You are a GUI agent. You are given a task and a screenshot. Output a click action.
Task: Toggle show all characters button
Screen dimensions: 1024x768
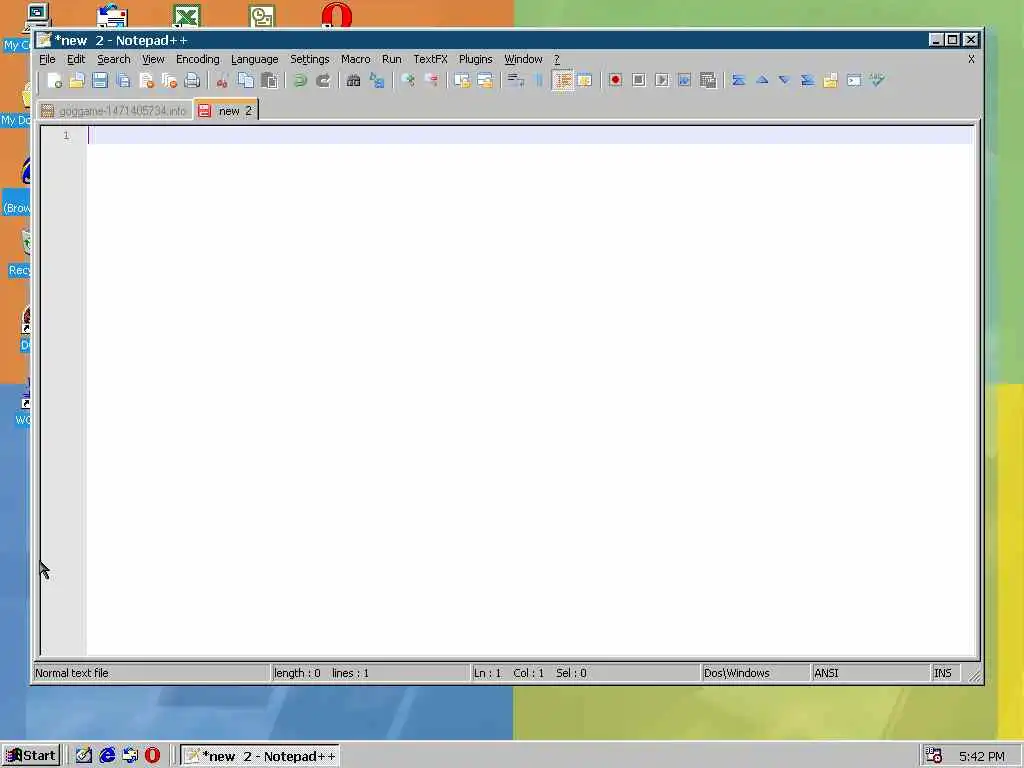[x=539, y=80]
